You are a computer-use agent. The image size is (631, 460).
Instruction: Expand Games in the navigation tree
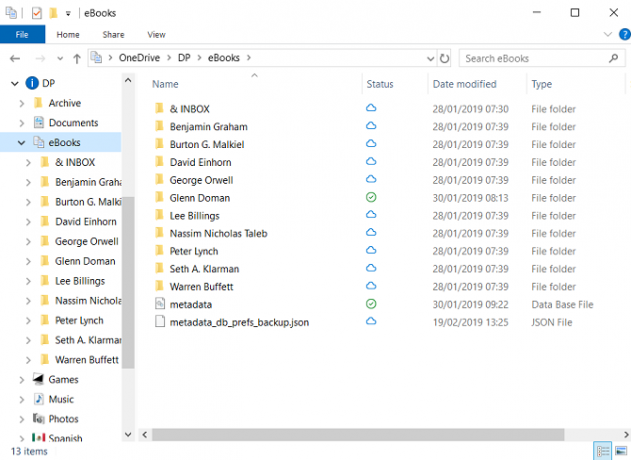click(22, 380)
